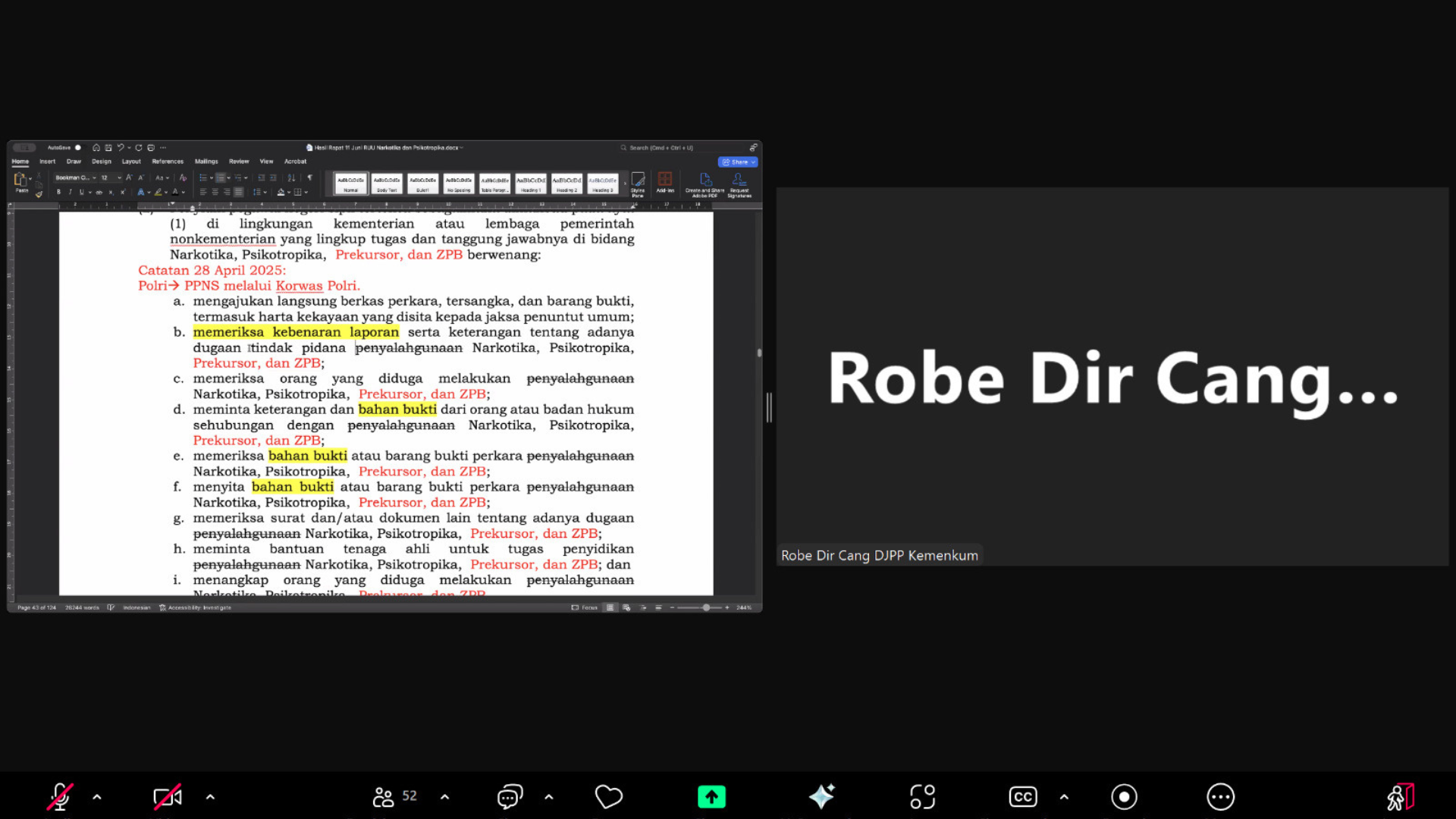The width and height of the screenshot is (1456, 819).
Task: Click the Zoom reactions heart icon
Action: point(608,797)
